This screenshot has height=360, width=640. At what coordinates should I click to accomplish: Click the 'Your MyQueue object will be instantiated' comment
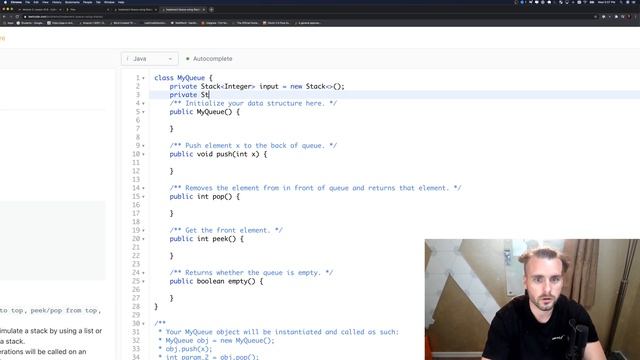(x=279, y=332)
